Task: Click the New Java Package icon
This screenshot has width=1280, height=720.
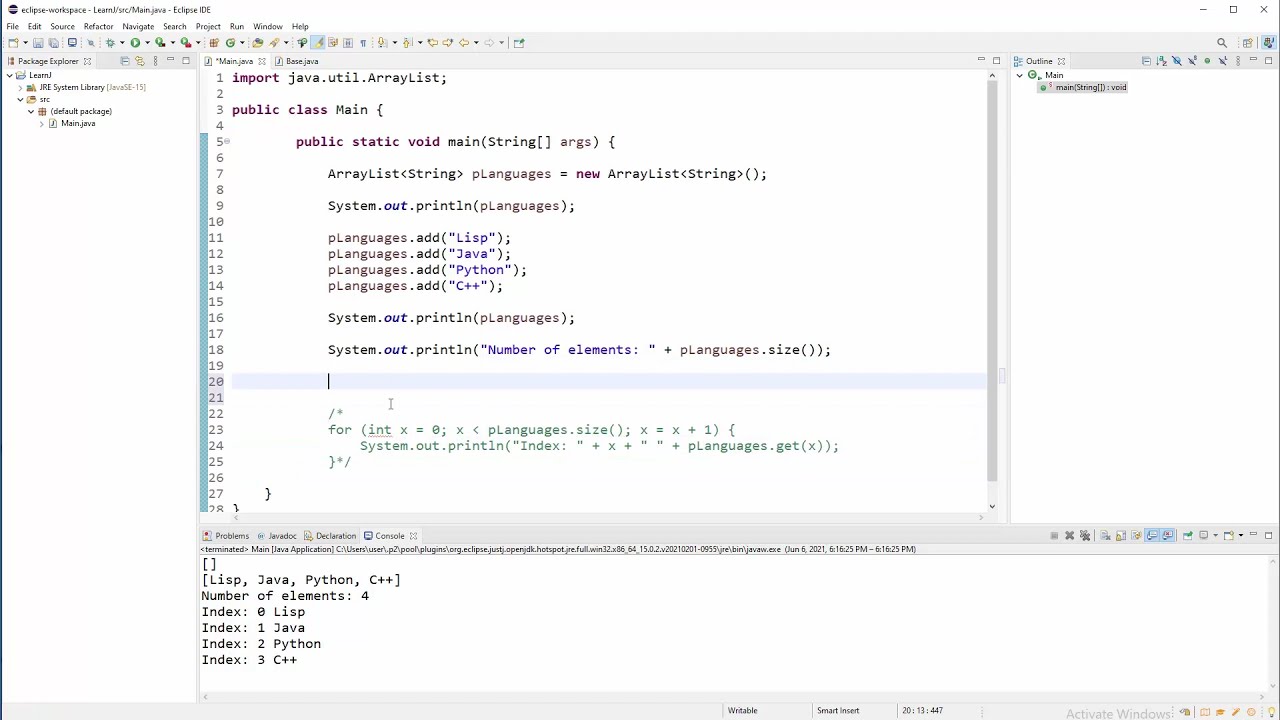Action: click(x=214, y=42)
